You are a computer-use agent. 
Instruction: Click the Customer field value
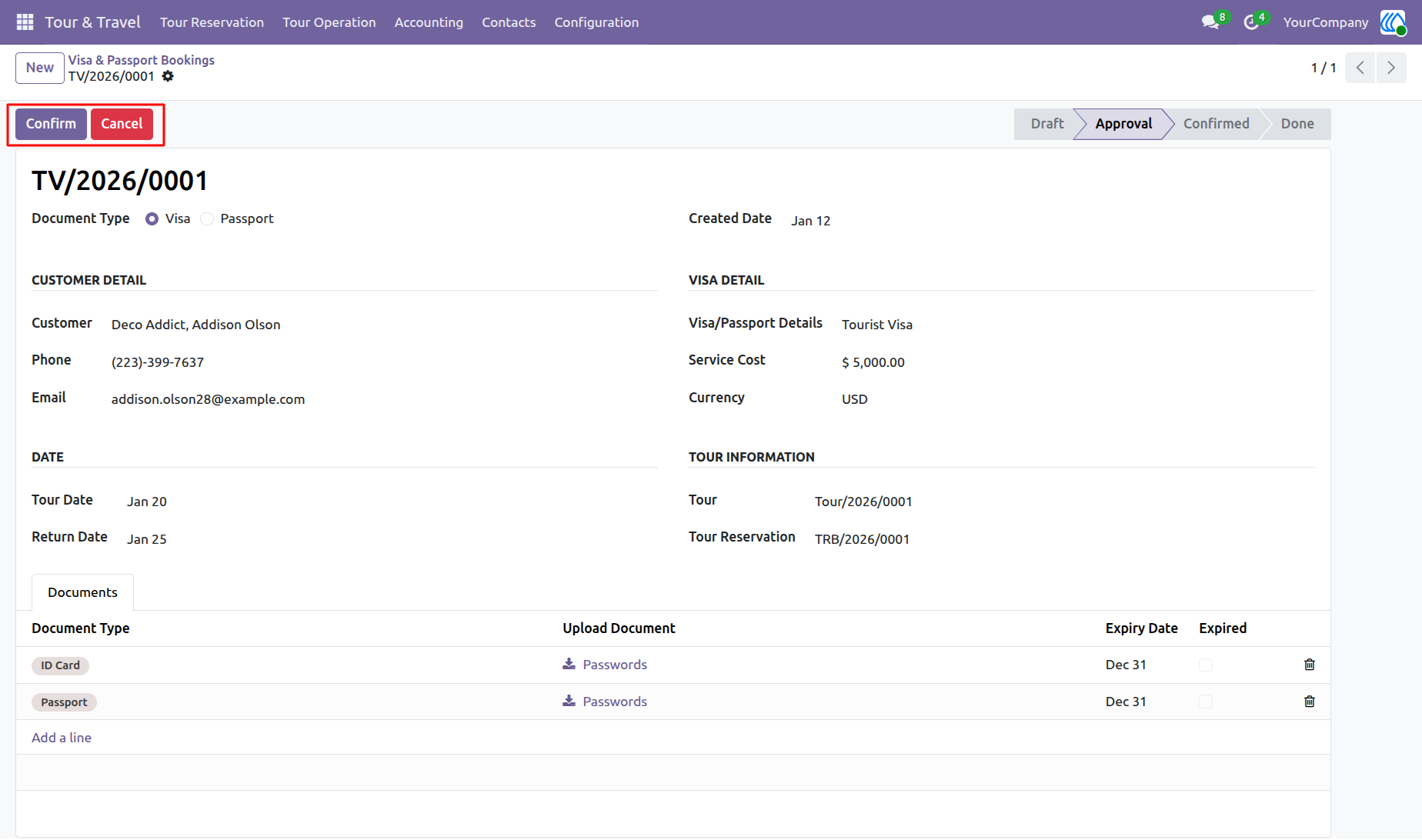196,325
